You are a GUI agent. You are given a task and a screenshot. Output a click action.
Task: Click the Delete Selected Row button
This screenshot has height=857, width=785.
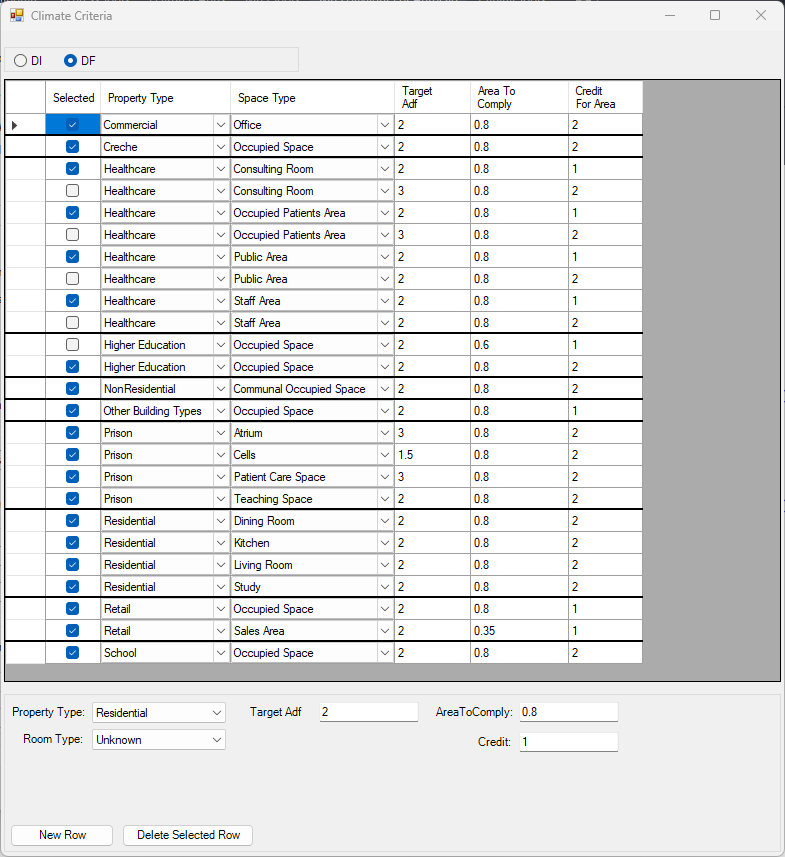click(188, 835)
